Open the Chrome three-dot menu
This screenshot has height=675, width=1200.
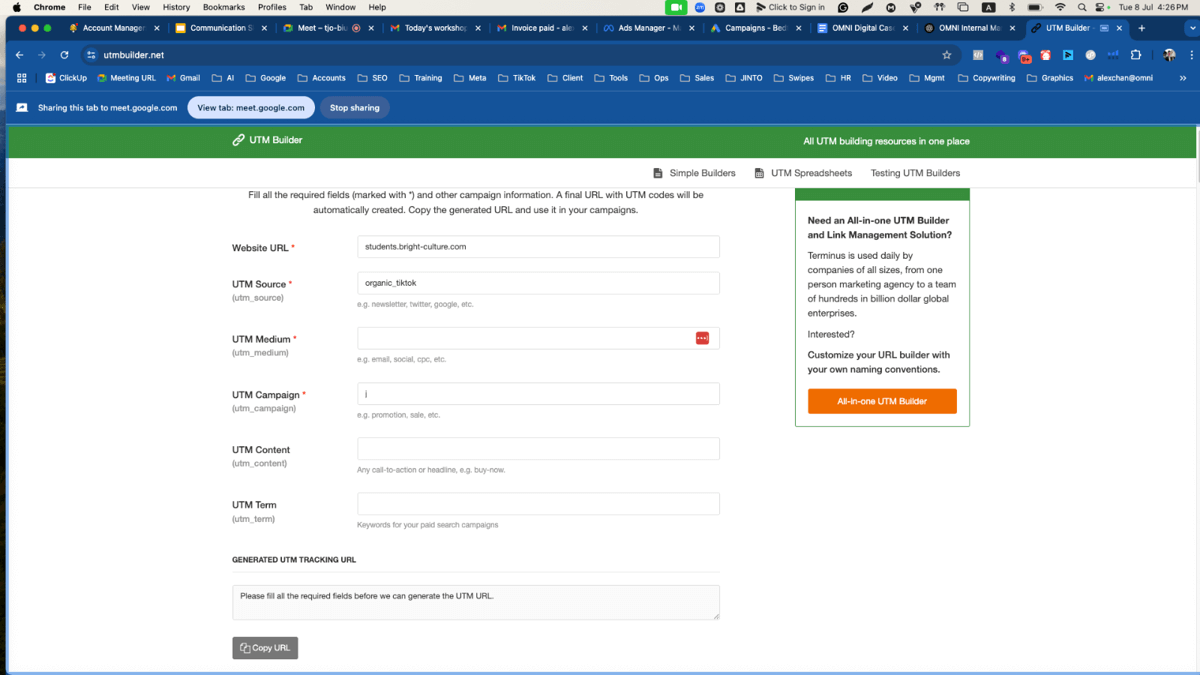pyautogui.click(x=1191, y=55)
